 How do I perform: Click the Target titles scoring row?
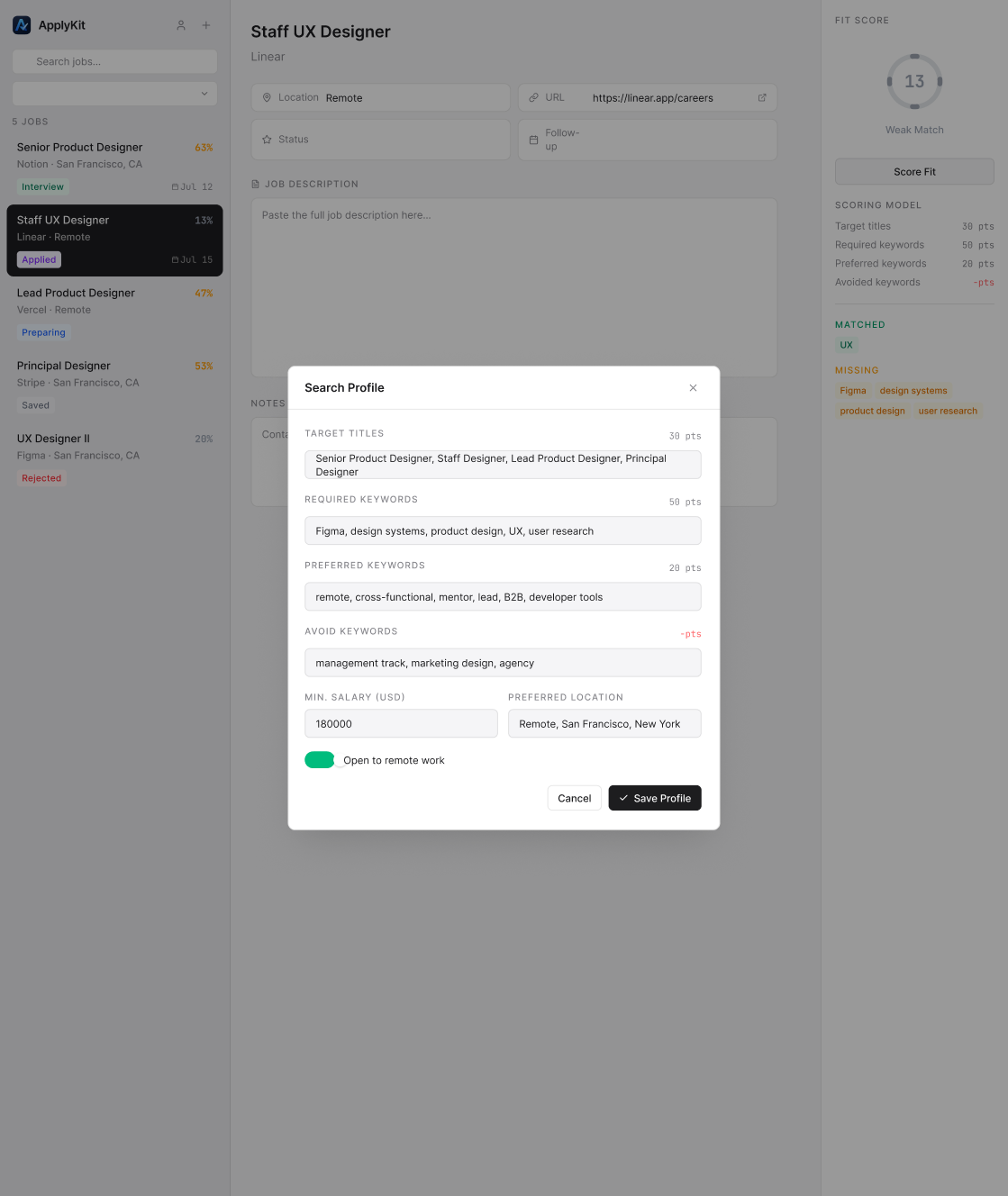[x=914, y=226]
